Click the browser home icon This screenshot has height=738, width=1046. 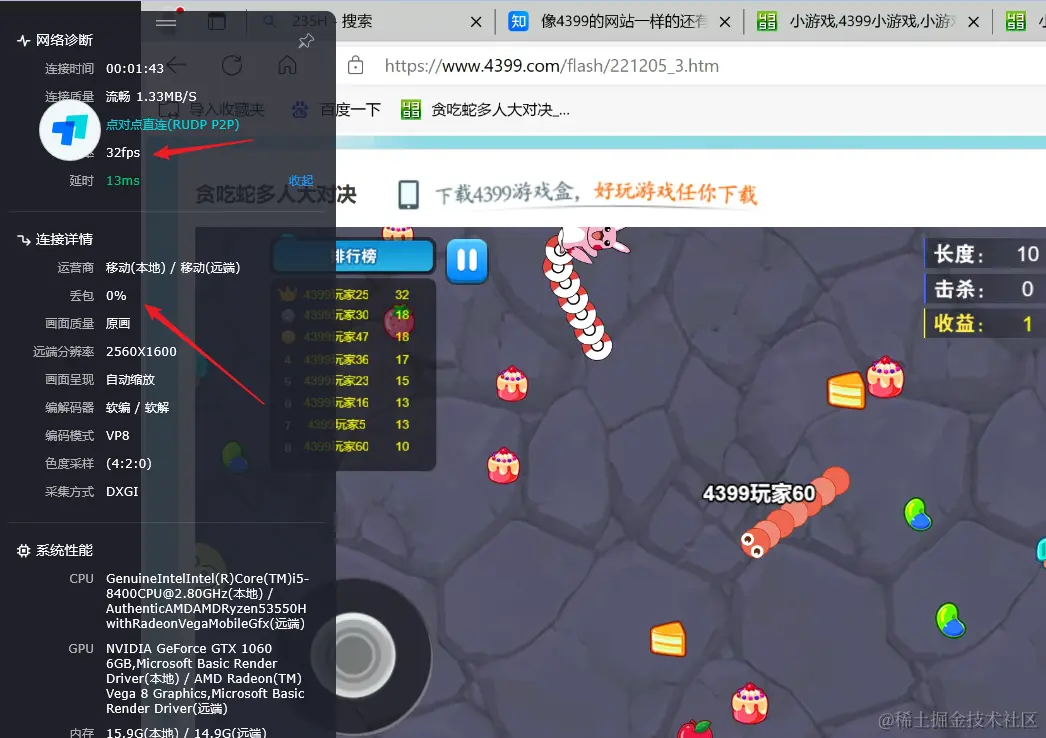tap(288, 65)
